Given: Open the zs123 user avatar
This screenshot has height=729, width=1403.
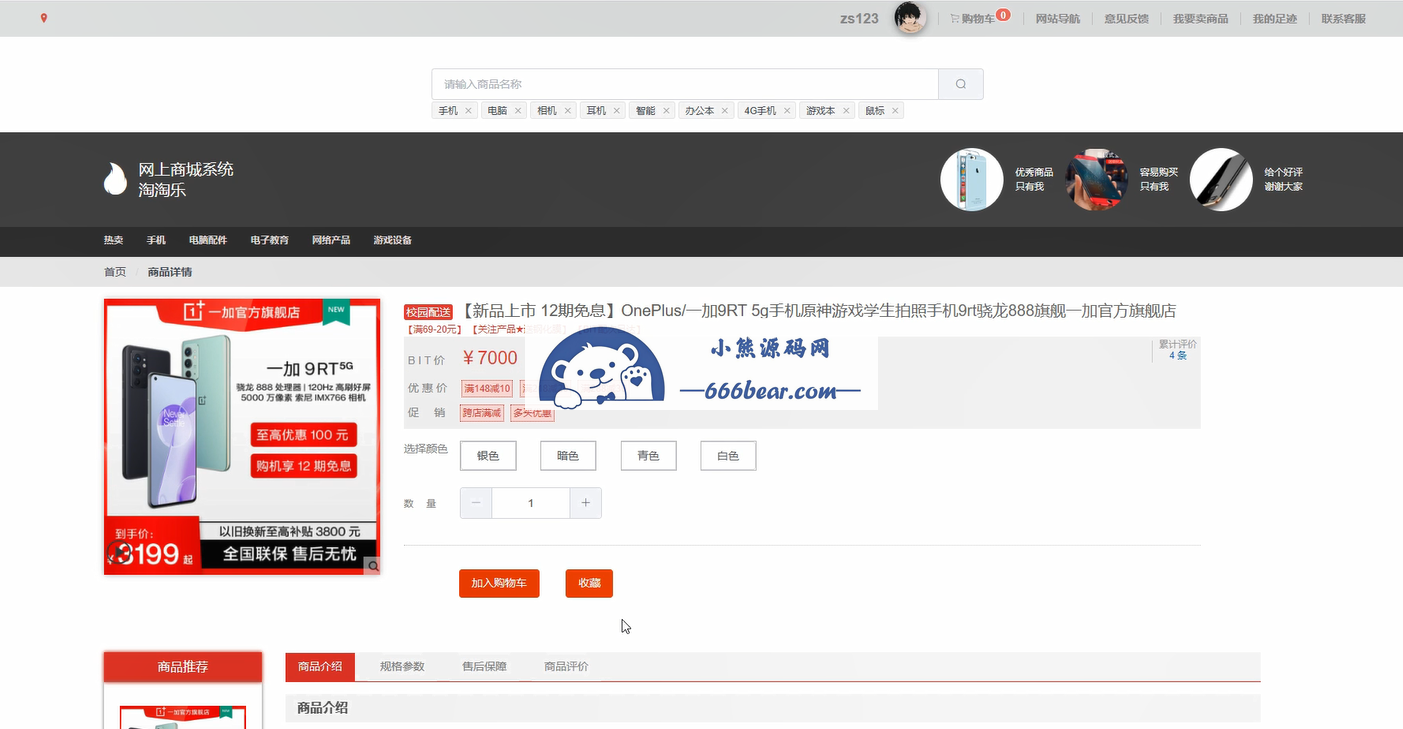Looking at the screenshot, I should click(x=910, y=18).
